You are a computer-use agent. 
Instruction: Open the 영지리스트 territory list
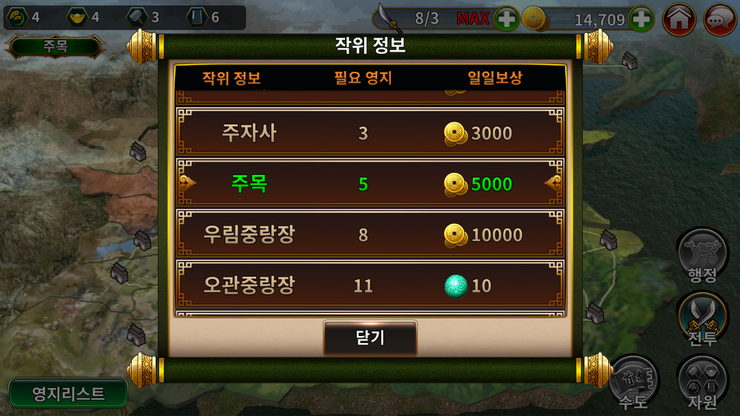click(x=68, y=393)
